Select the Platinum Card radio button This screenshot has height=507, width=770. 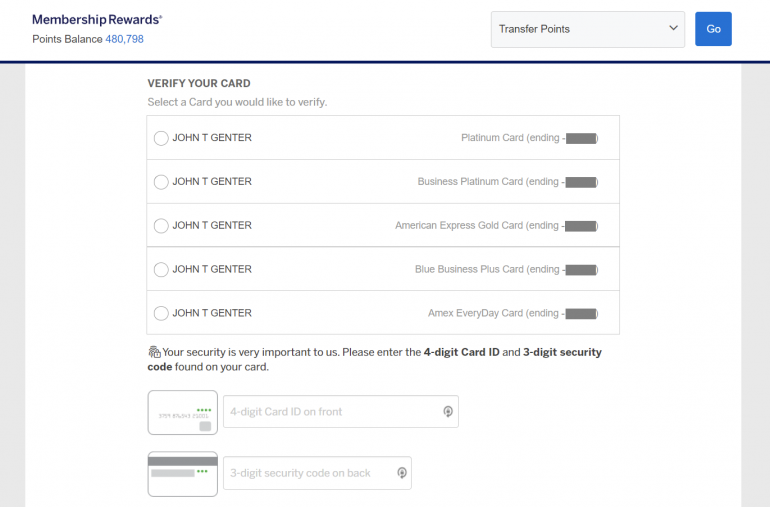(x=161, y=138)
